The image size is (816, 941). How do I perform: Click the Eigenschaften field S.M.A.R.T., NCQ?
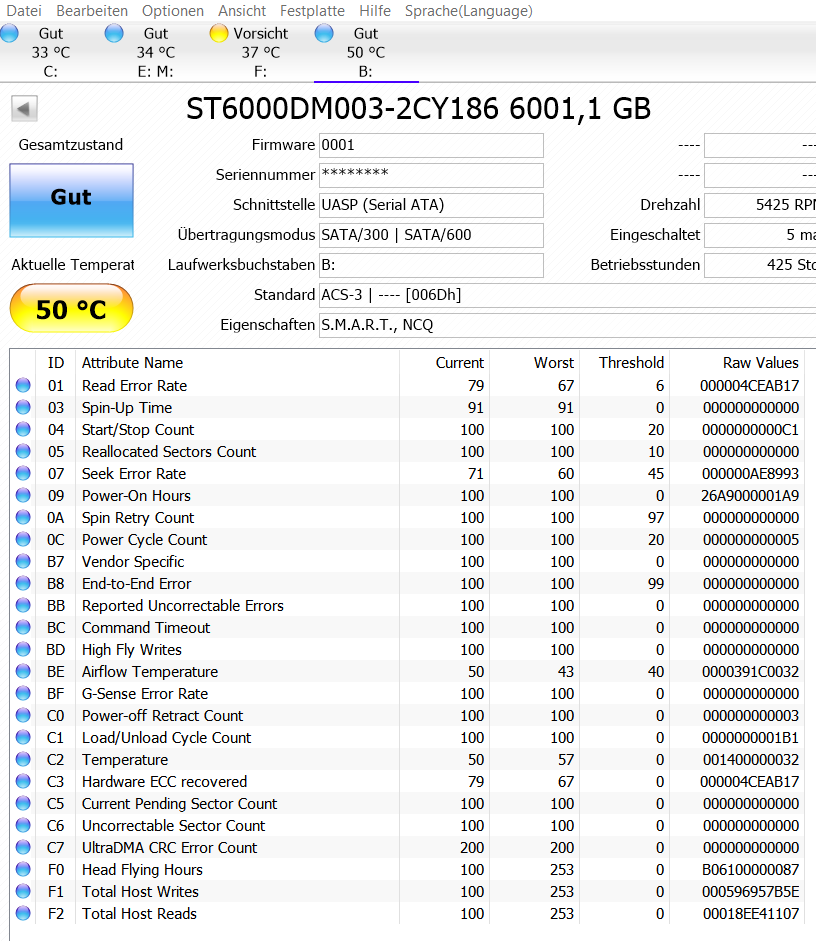pos(568,325)
